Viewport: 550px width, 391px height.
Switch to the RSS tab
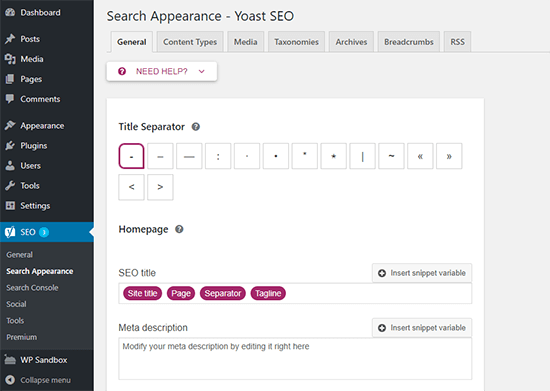[457, 42]
